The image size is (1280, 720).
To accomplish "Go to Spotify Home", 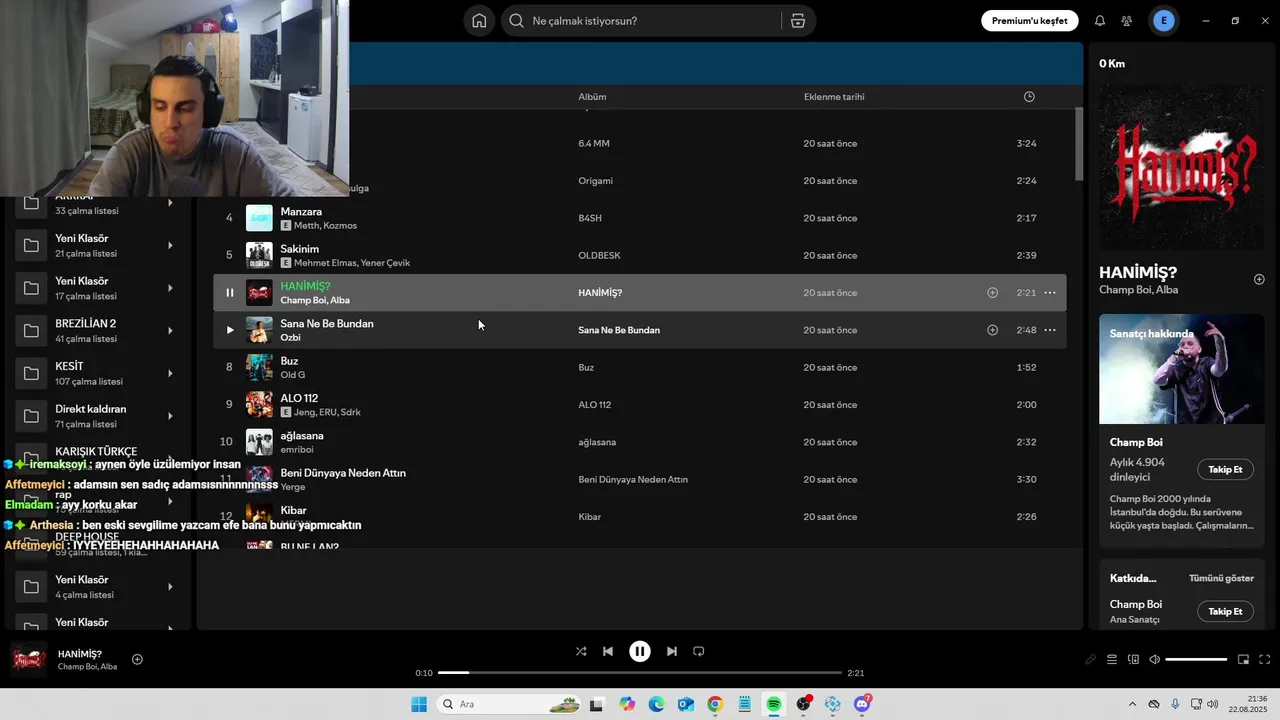I will pos(479,21).
